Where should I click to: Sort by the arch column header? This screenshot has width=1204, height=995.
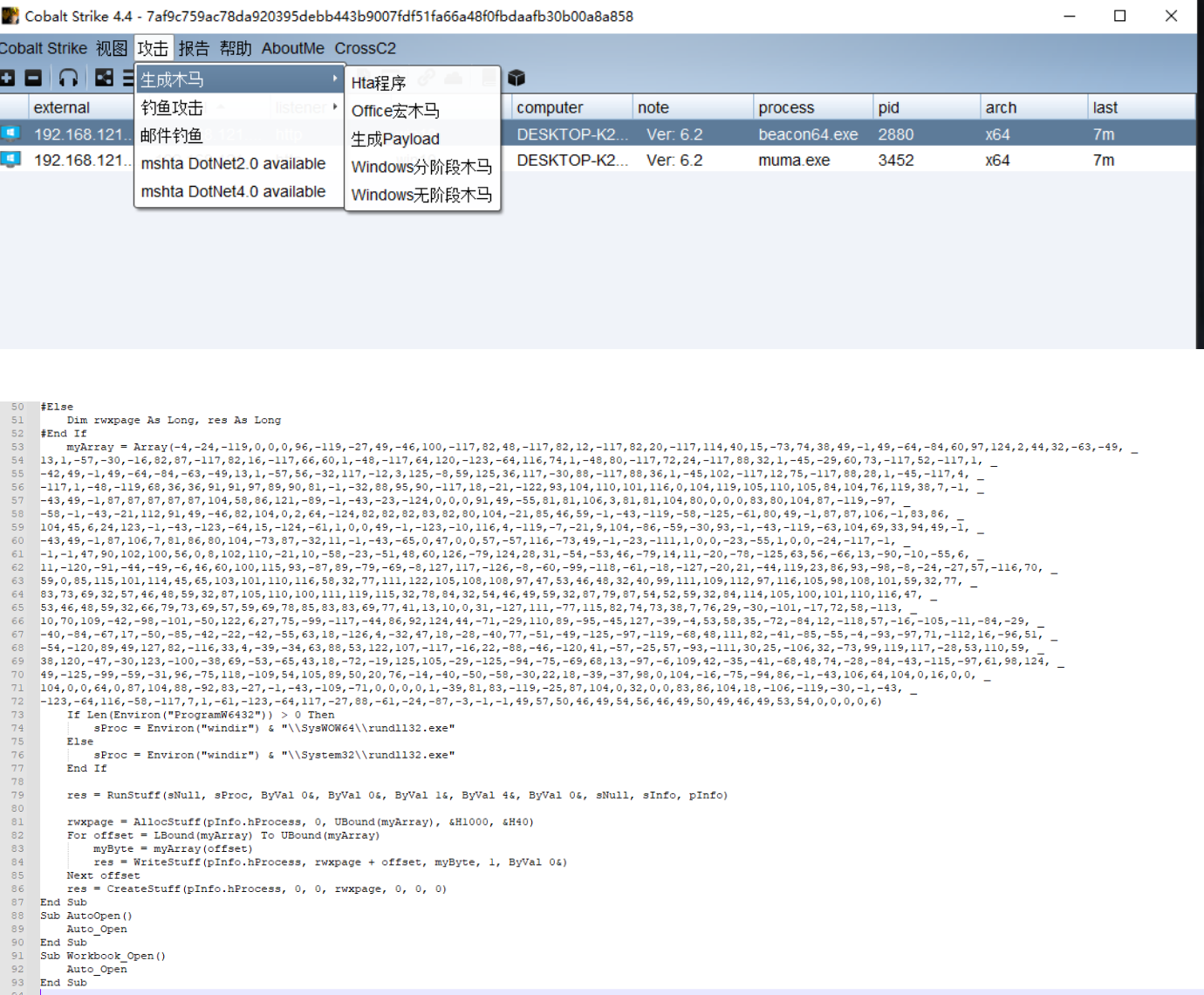(1034, 107)
